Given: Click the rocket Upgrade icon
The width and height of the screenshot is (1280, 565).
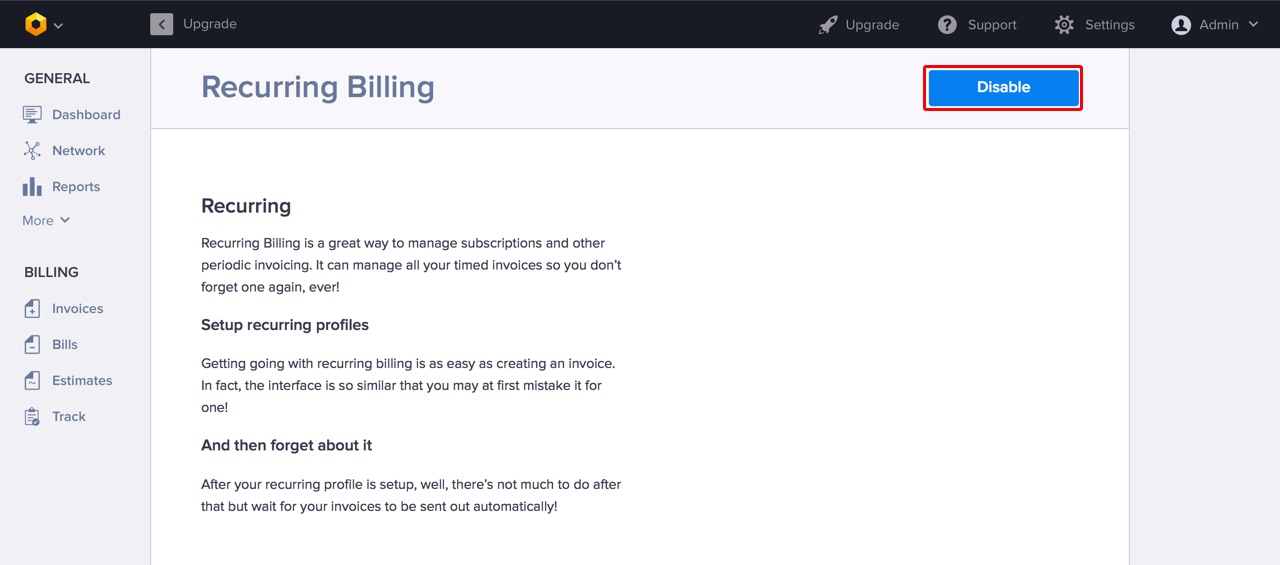Looking at the screenshot, I should coord(828,25).
